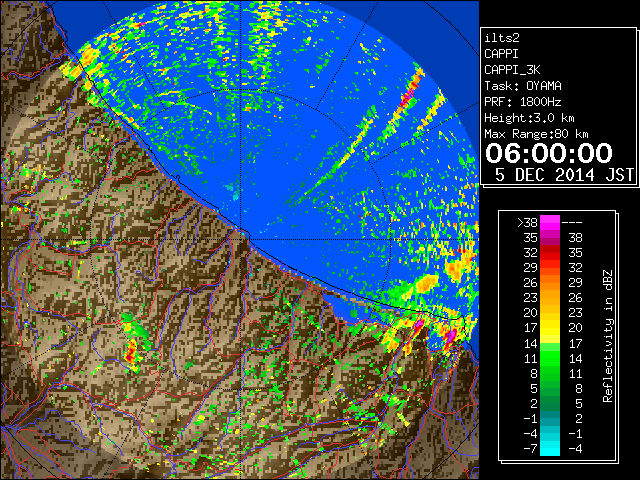
Task: Pick the magenta >38 dBZ legend swatch
Action: point(550,222)
